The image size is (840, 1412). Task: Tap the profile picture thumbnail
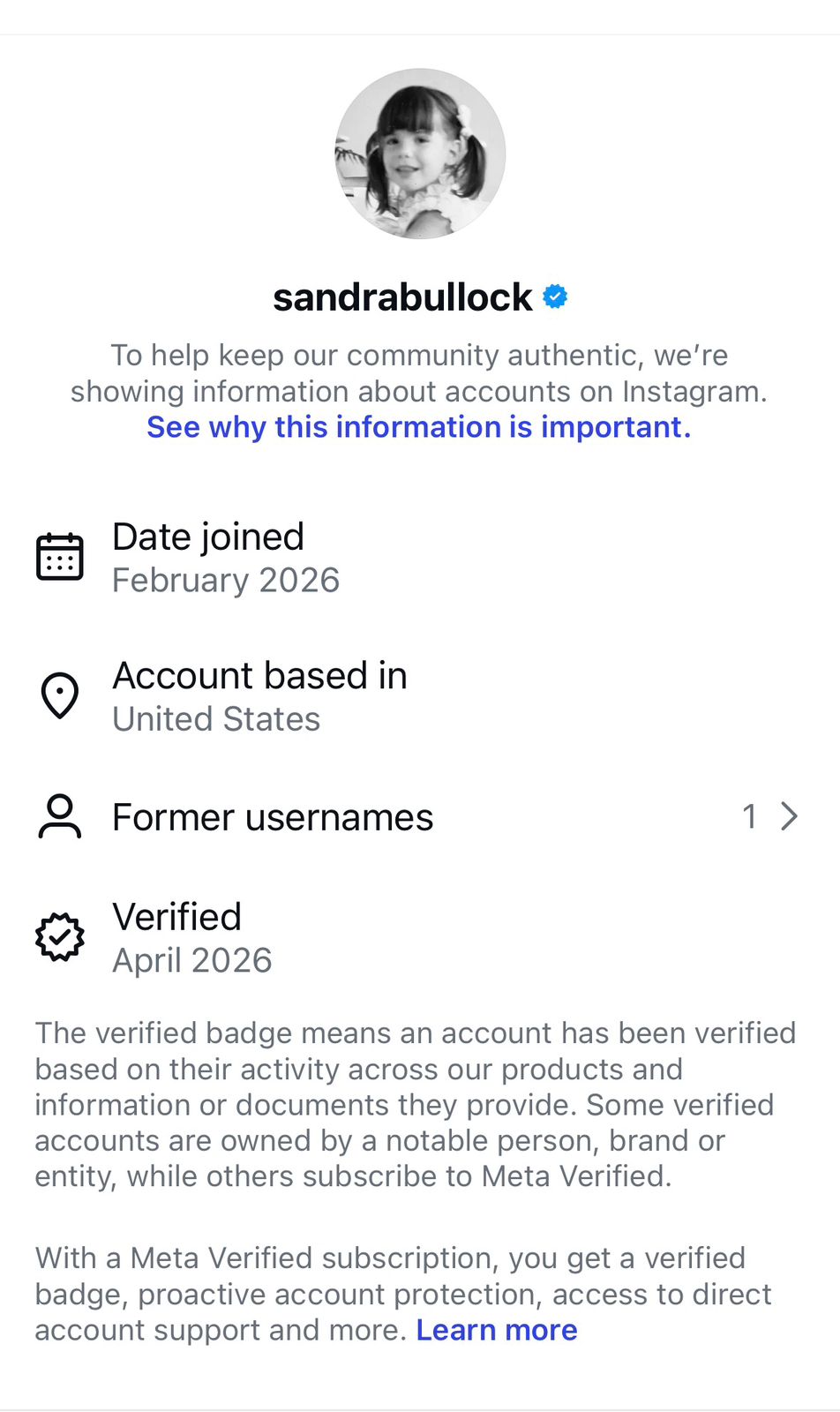[x=420, y=154]
